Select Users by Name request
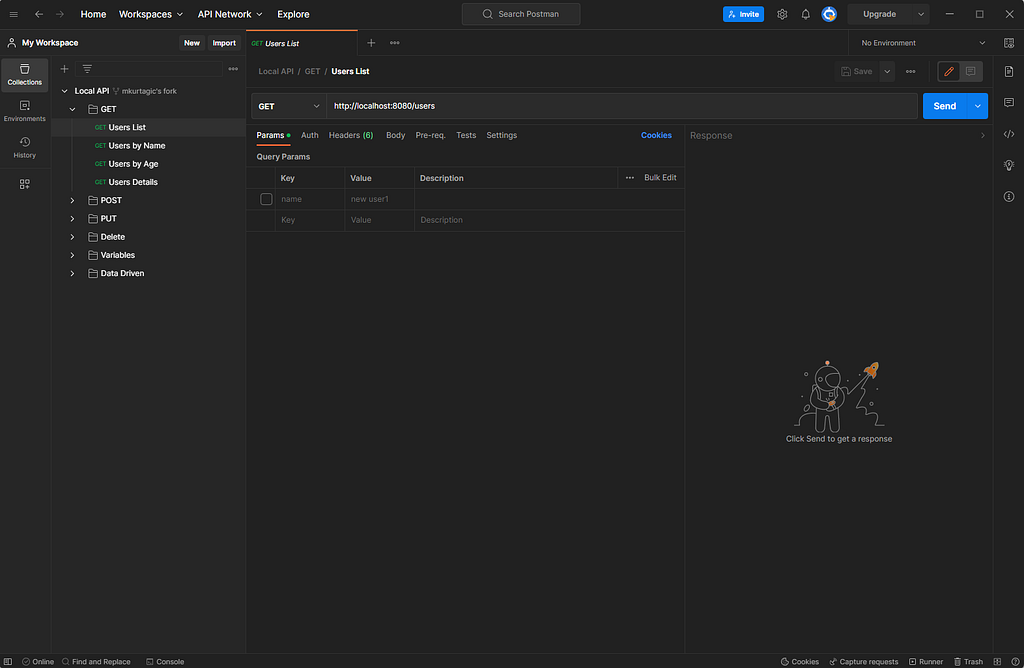 (x=136, y=146)
